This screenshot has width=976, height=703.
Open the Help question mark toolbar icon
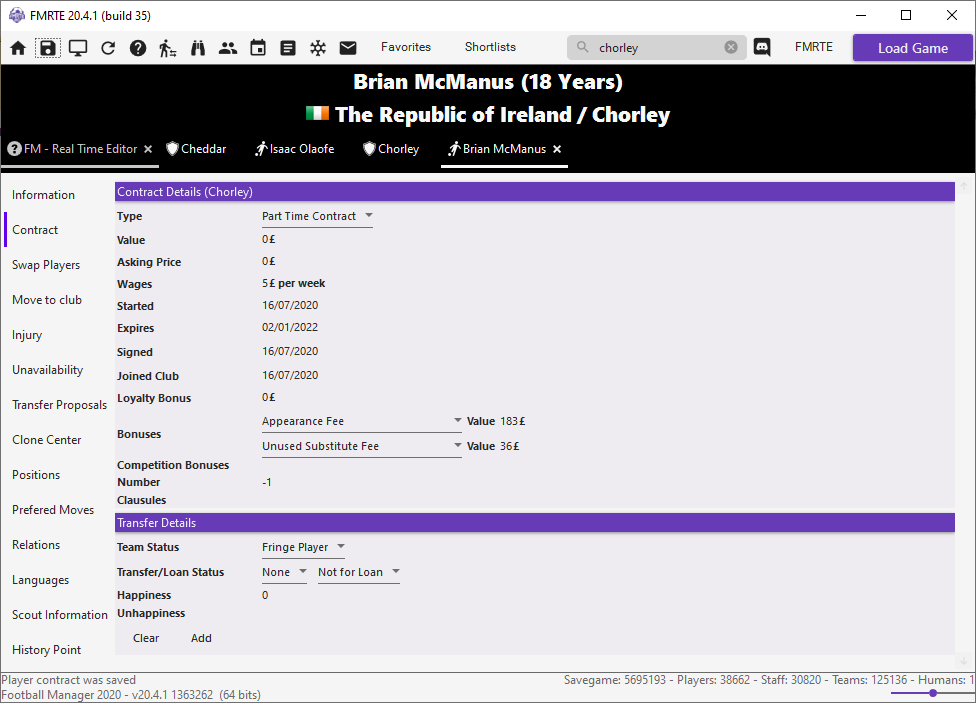[138, 48]
